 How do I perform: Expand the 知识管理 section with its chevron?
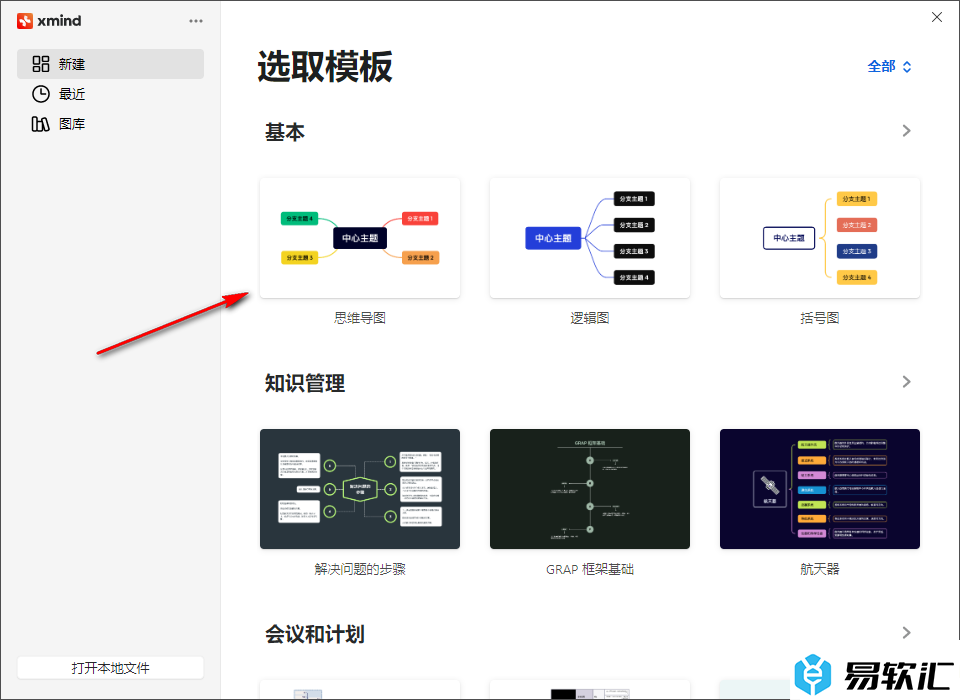tap(907, 382)
